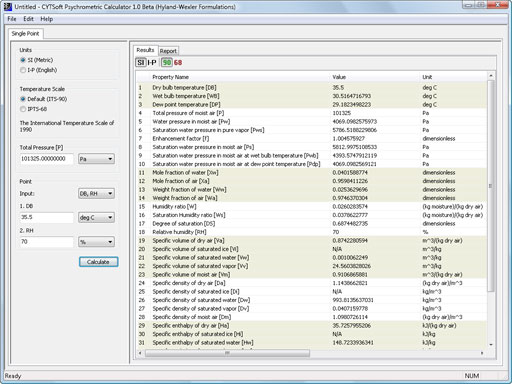The height and width of the screenshot is (384, 512).
Task: Click the Calculate button
Action: pyautogui.click(x=98, y=262)
